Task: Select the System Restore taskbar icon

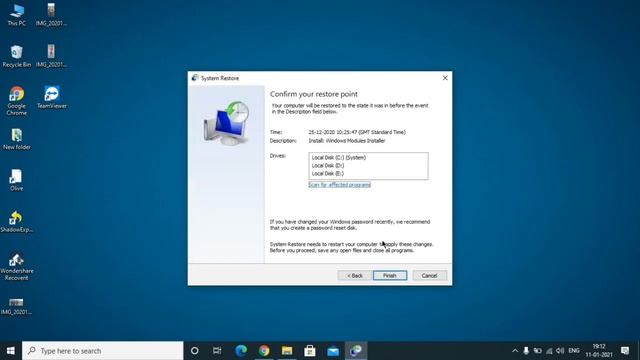Action: click(x=356, y=351)
